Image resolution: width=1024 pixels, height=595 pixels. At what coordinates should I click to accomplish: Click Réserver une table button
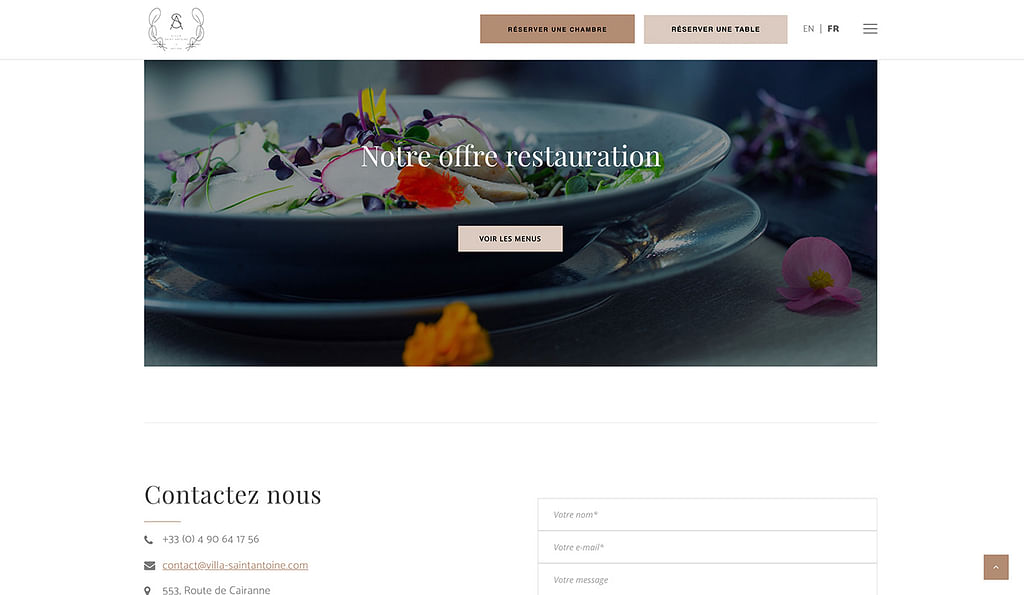[715, 29]
